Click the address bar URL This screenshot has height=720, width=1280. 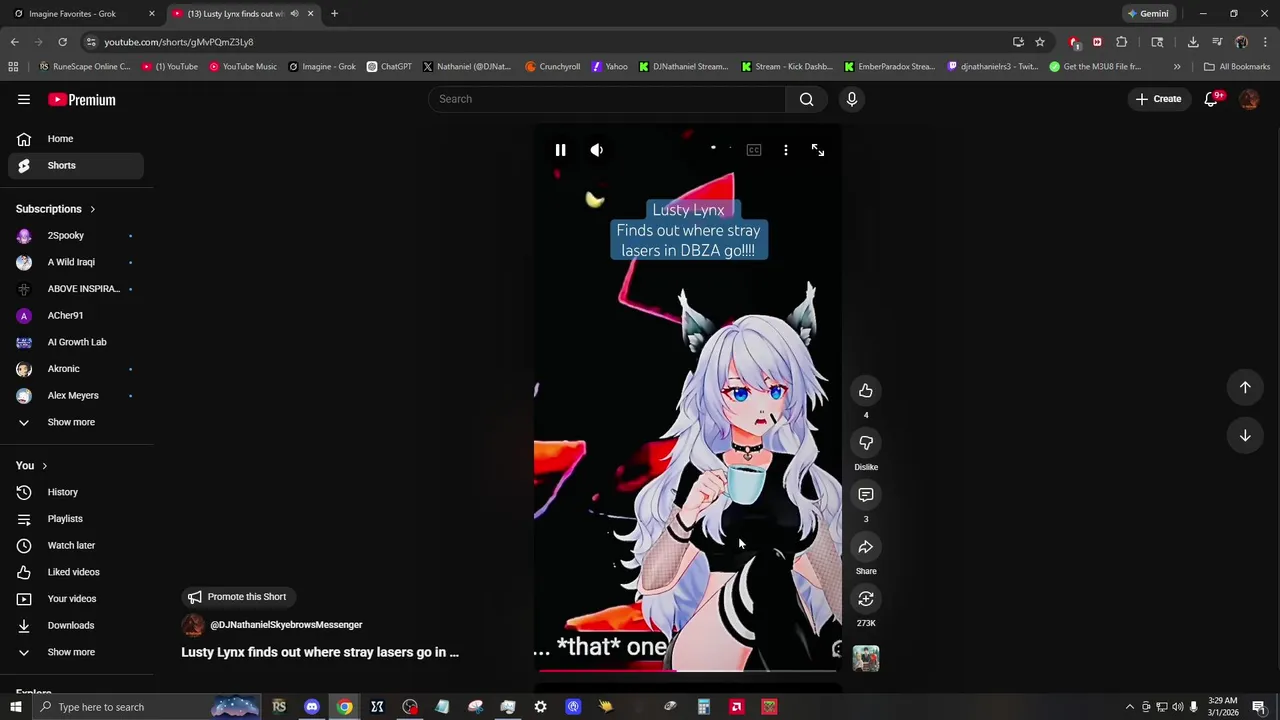point(179,42)
